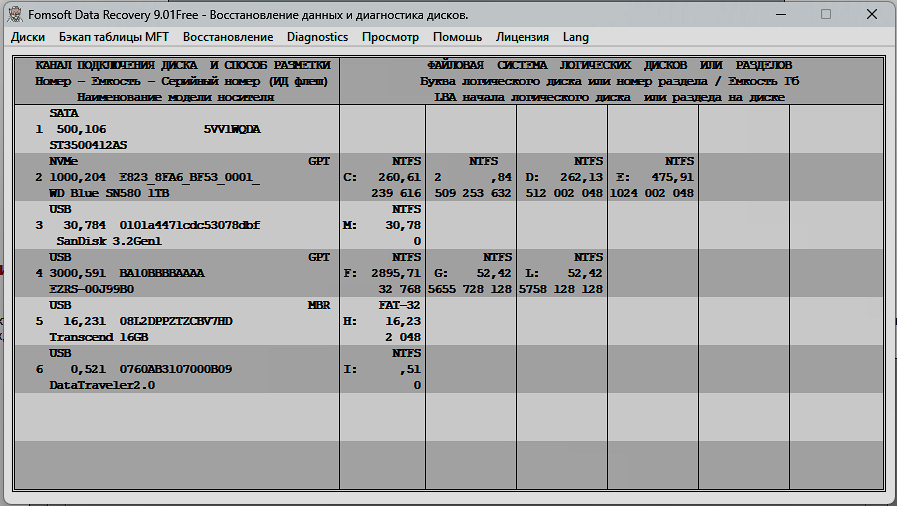Open the Бэкап таблицы MFT menu
Screen dimensions: 897x506
114,37
